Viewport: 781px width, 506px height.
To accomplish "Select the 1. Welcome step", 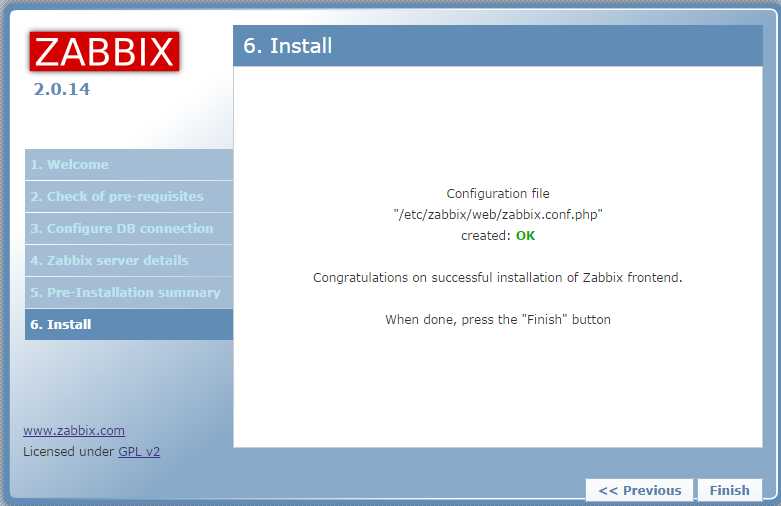I will point(129,164).
